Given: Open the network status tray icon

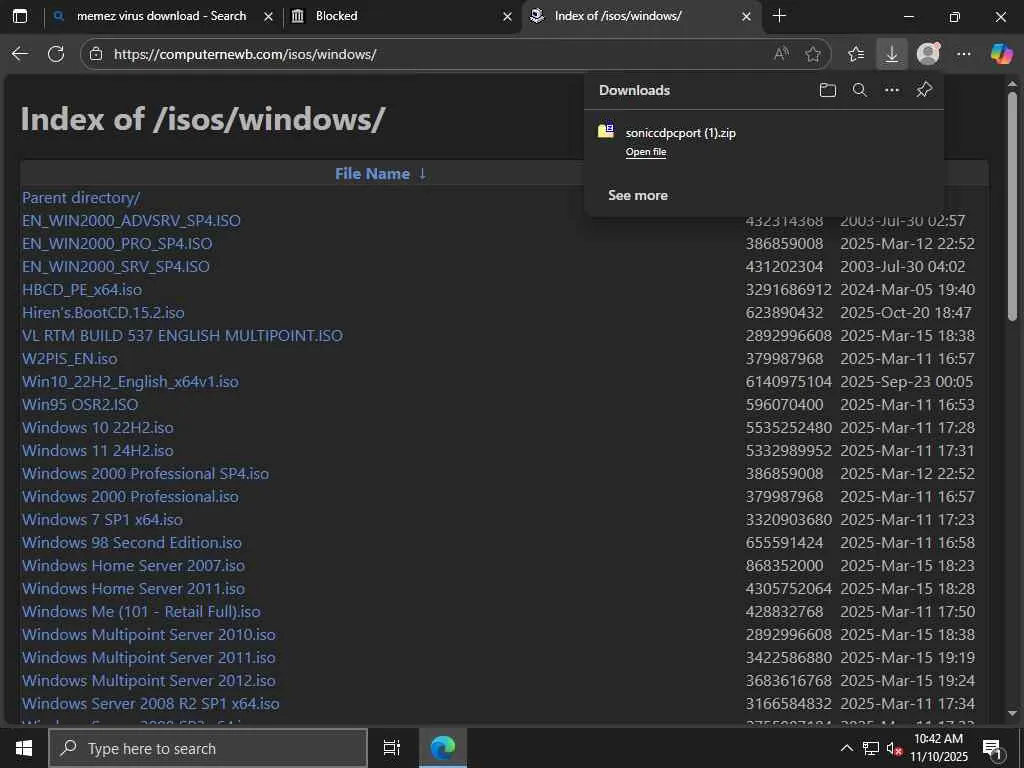Looking at the screenshot, I should [870, 748].
